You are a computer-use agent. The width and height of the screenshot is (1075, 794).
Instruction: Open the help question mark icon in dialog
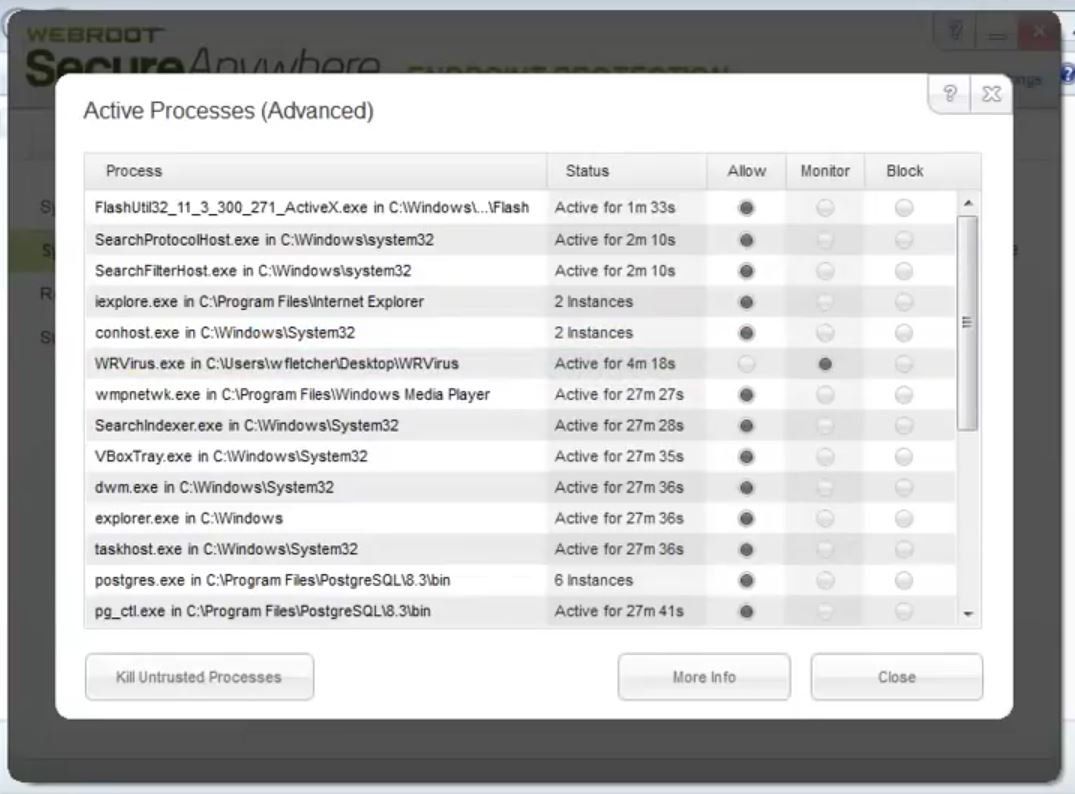click(x=950, y=93)
